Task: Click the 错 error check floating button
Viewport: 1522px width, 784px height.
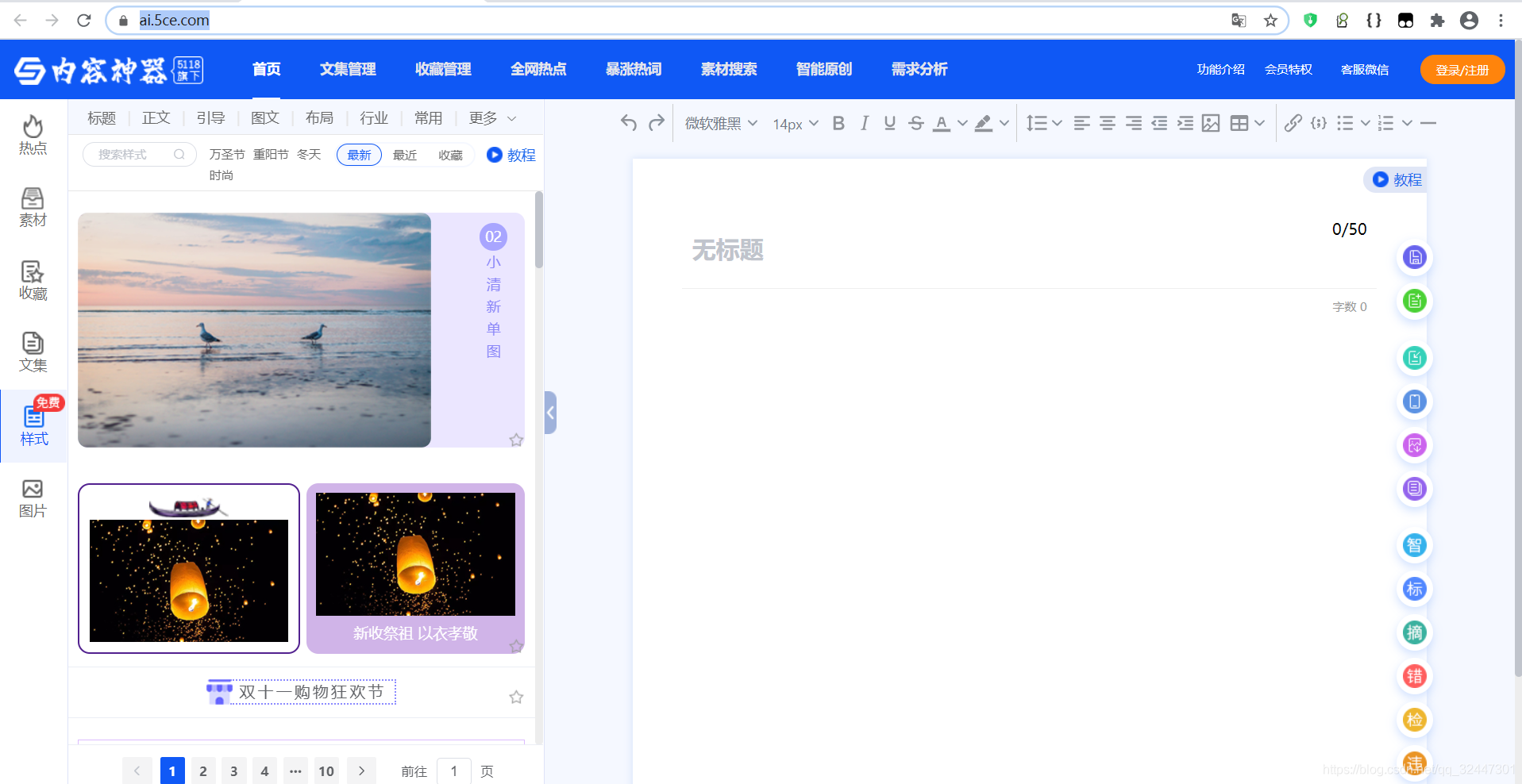Action: click(1415, 676)
